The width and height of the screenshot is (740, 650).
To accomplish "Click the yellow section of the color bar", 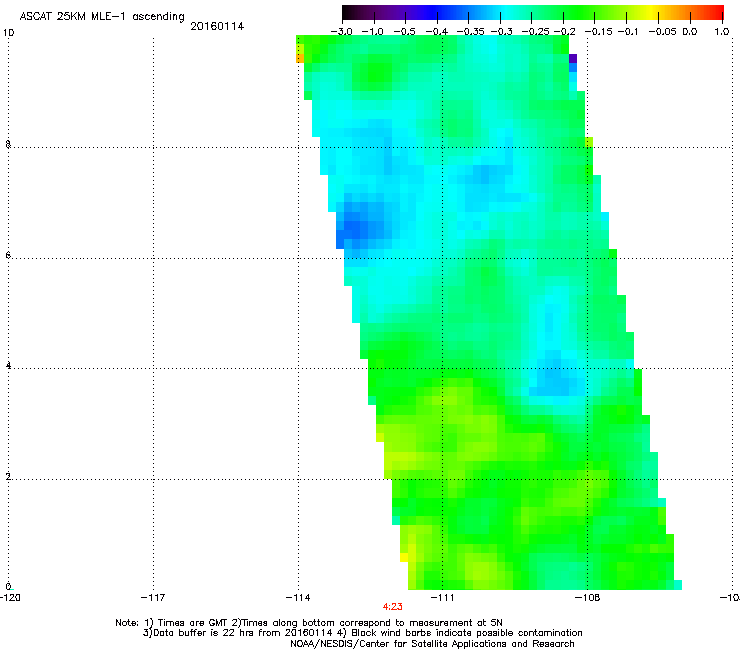I will [x=651, y=13].
